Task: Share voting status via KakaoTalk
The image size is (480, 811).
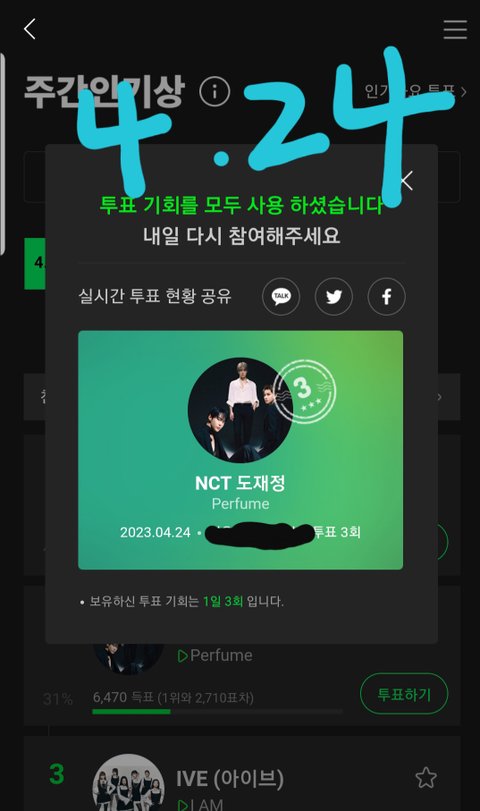Action: point(281,296)
